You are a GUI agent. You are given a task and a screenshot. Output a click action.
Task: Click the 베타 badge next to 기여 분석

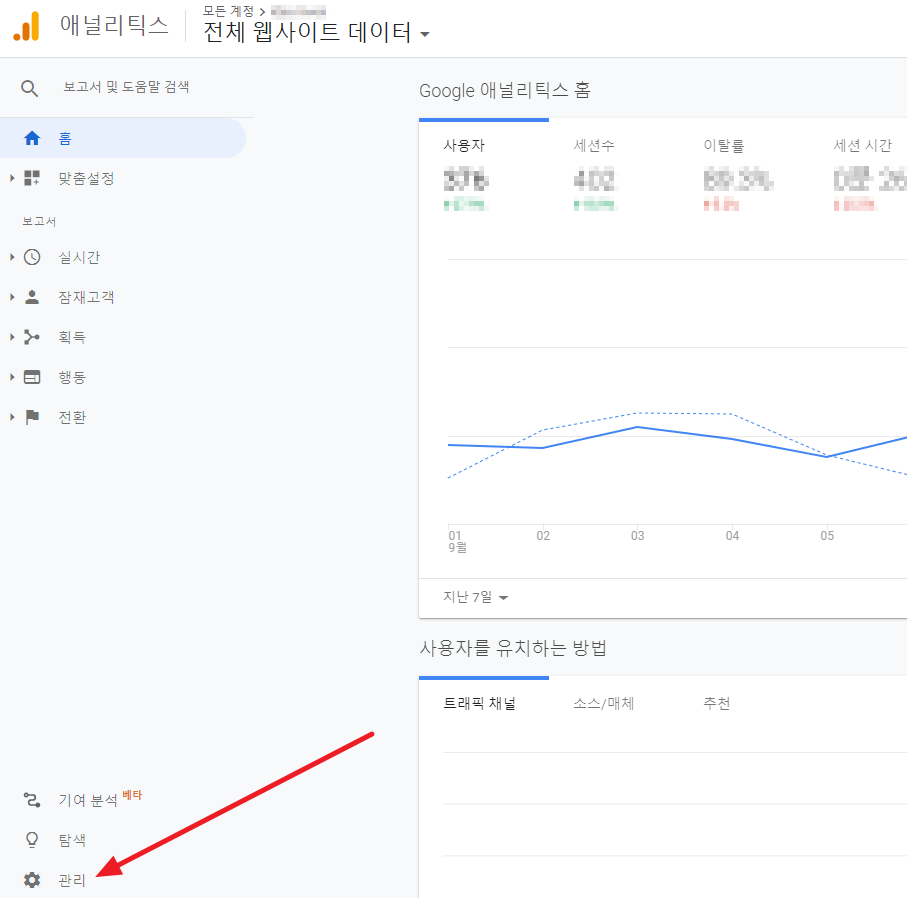pyautogui.click(x=132, y=795)
